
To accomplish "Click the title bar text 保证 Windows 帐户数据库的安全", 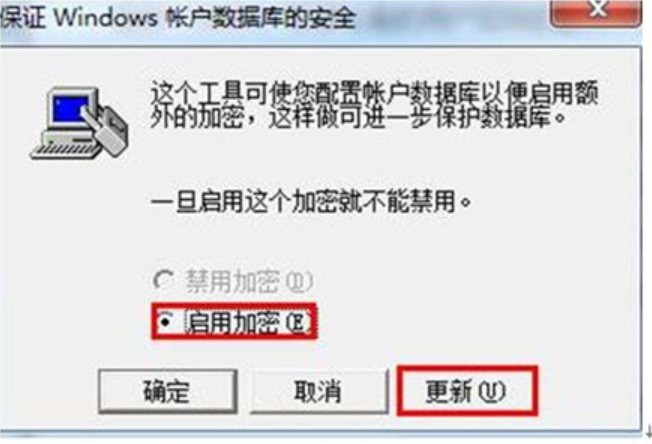I will click(x=178, y=18).
